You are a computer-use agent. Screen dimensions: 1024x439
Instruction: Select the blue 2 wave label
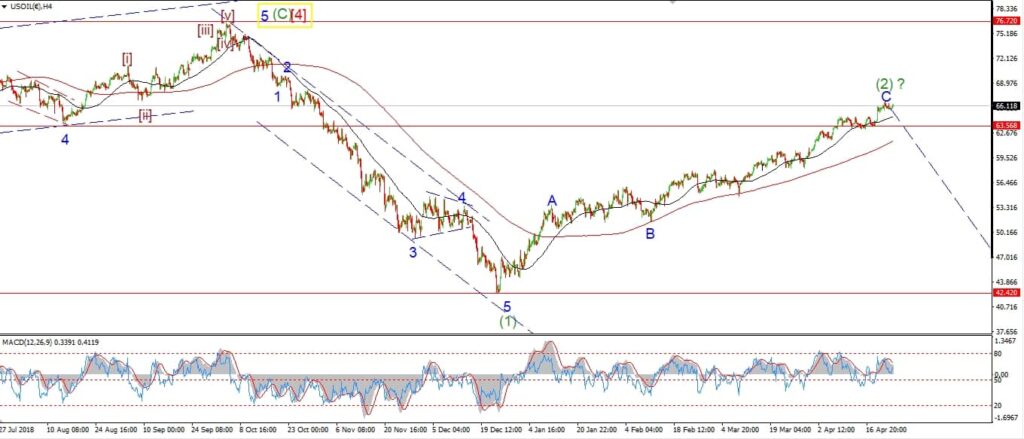click(x=287, y=67)
